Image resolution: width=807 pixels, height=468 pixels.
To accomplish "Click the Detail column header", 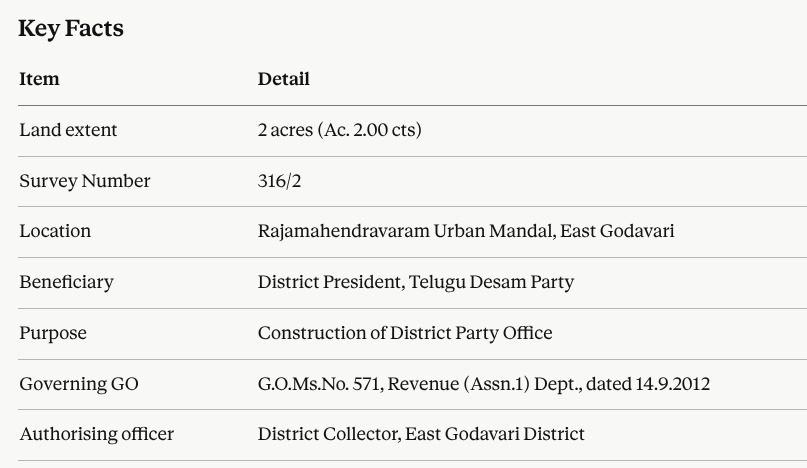I will 283,79.
